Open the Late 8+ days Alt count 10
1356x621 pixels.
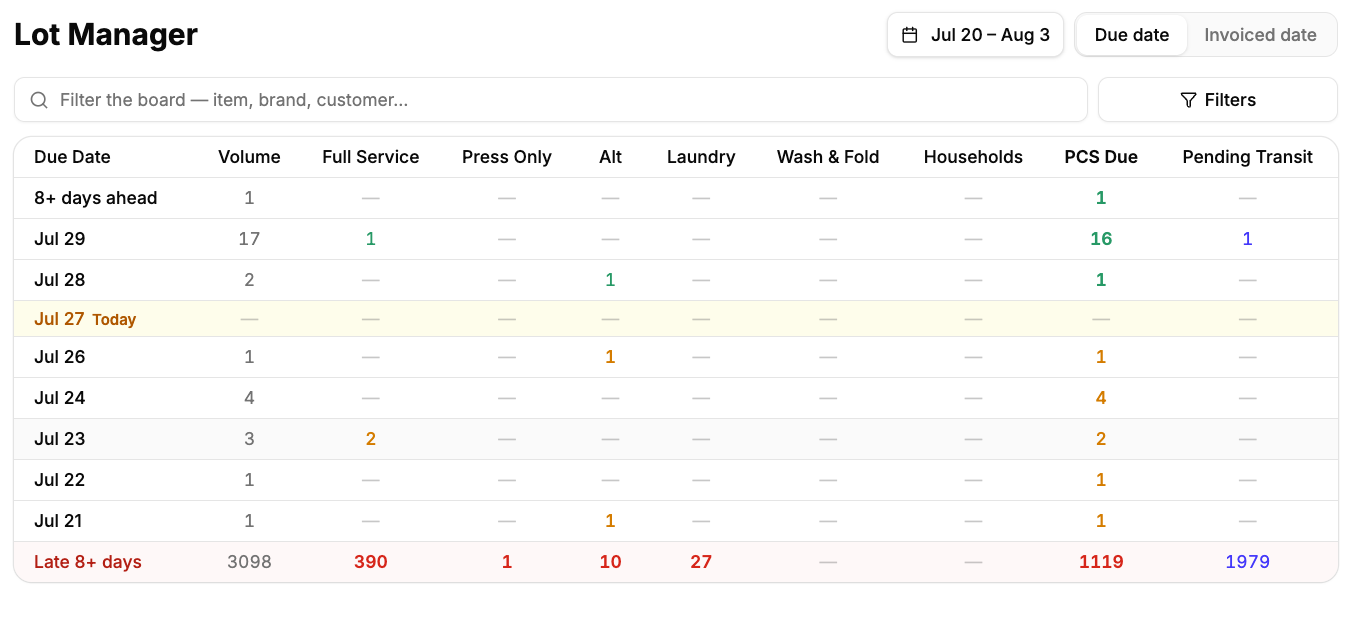(x=610, y=562)
